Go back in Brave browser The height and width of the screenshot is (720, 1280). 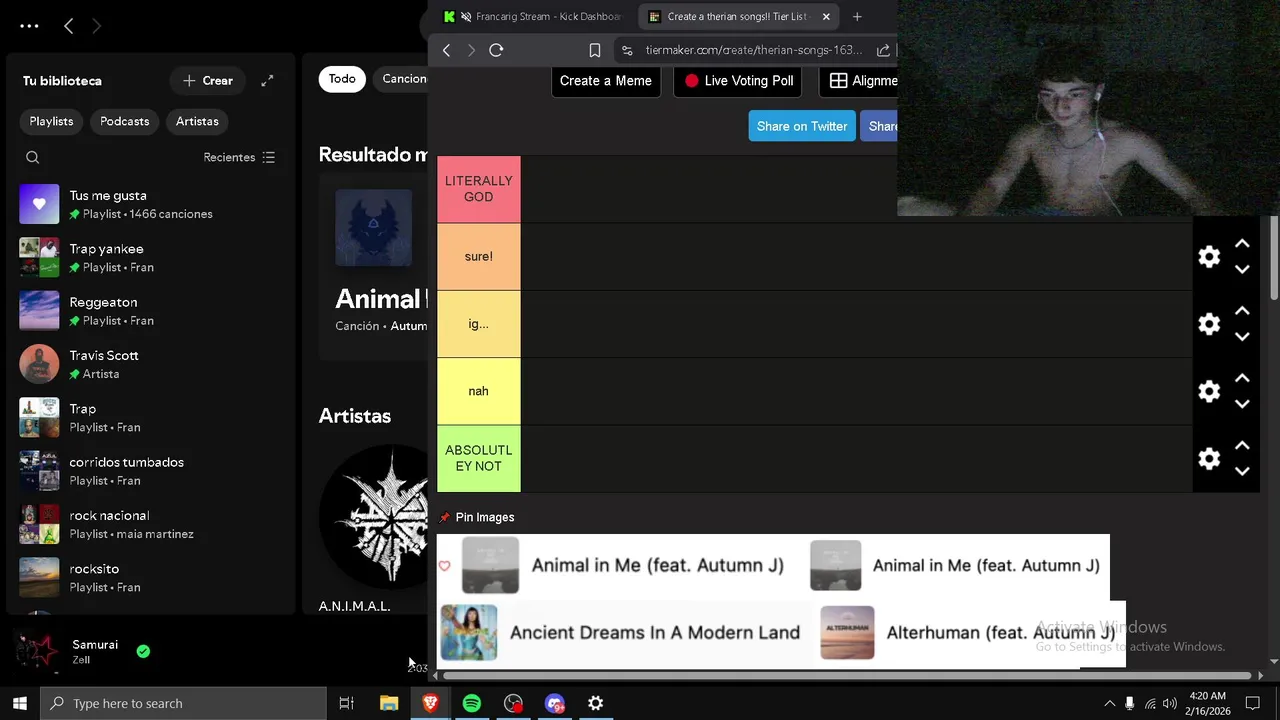[x=447, y=50]
